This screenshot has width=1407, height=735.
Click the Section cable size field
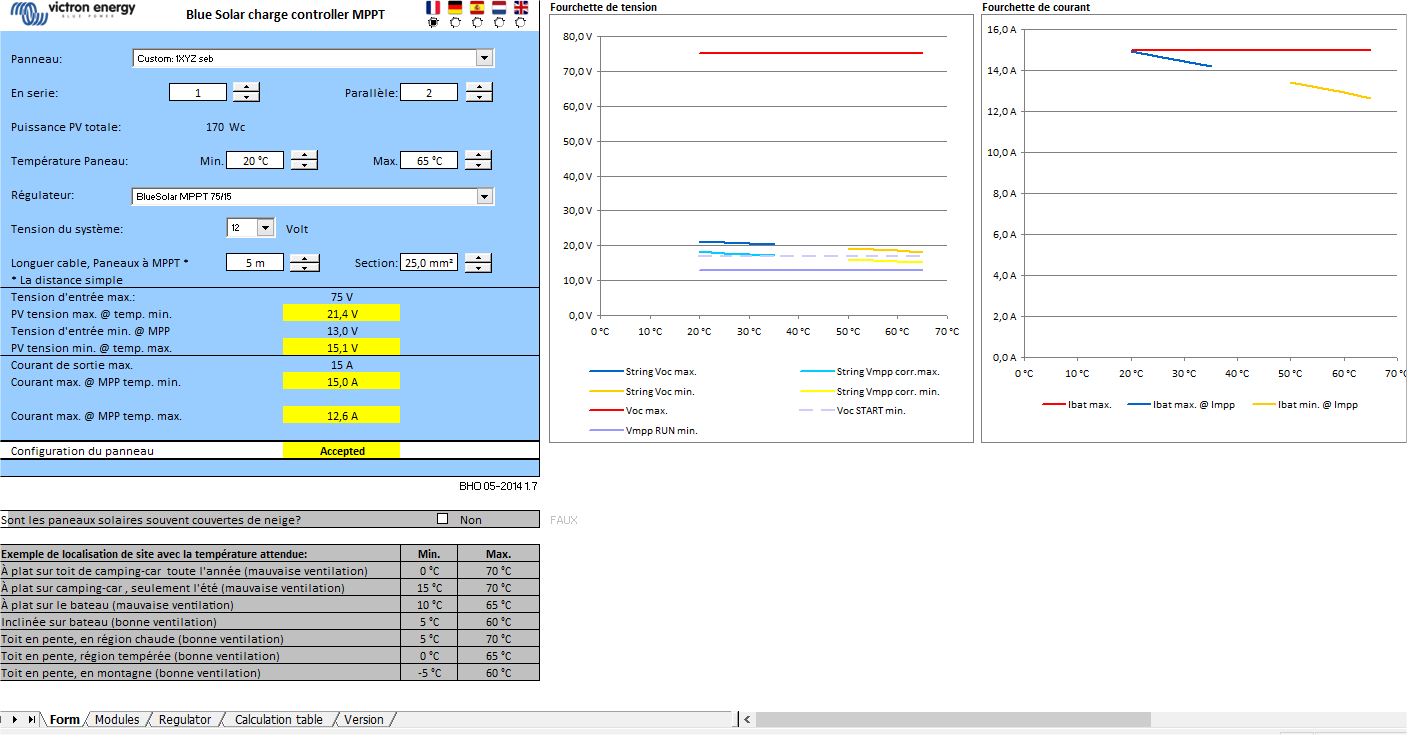(x=428, y=263)
